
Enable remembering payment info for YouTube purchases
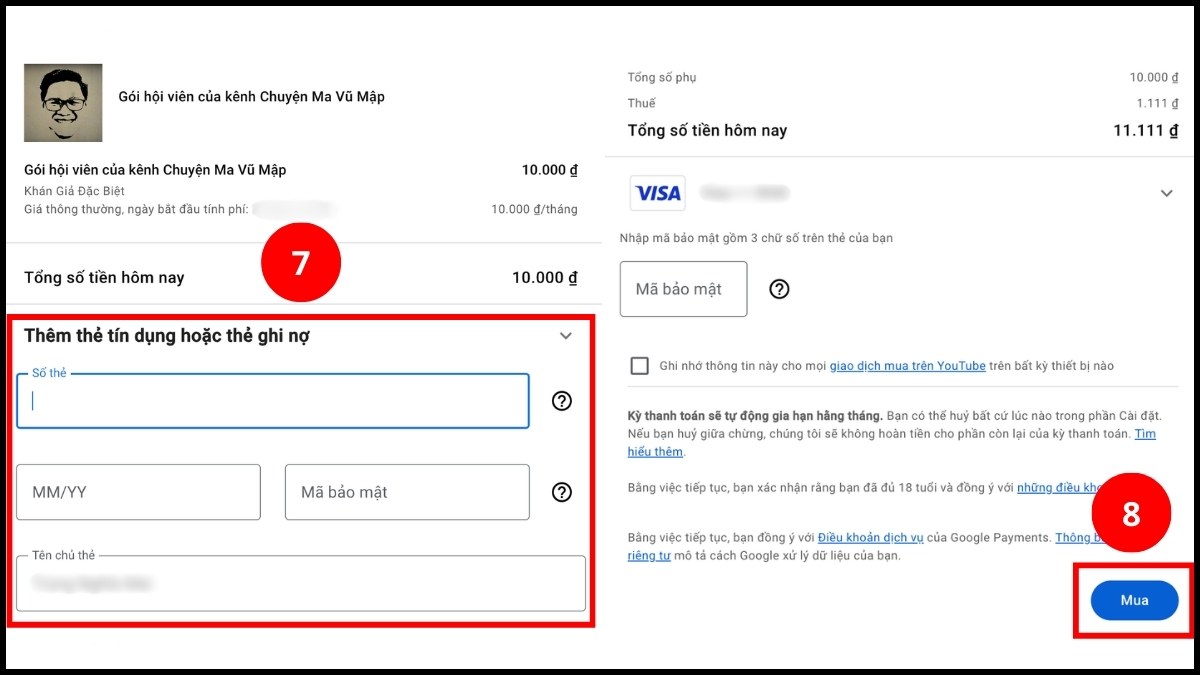(639, 365)
